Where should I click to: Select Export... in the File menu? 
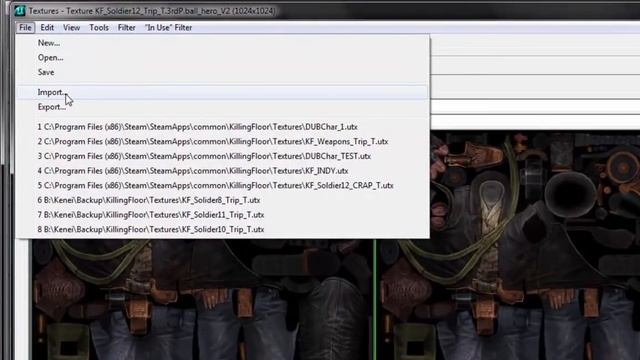[x=222, y=107]
